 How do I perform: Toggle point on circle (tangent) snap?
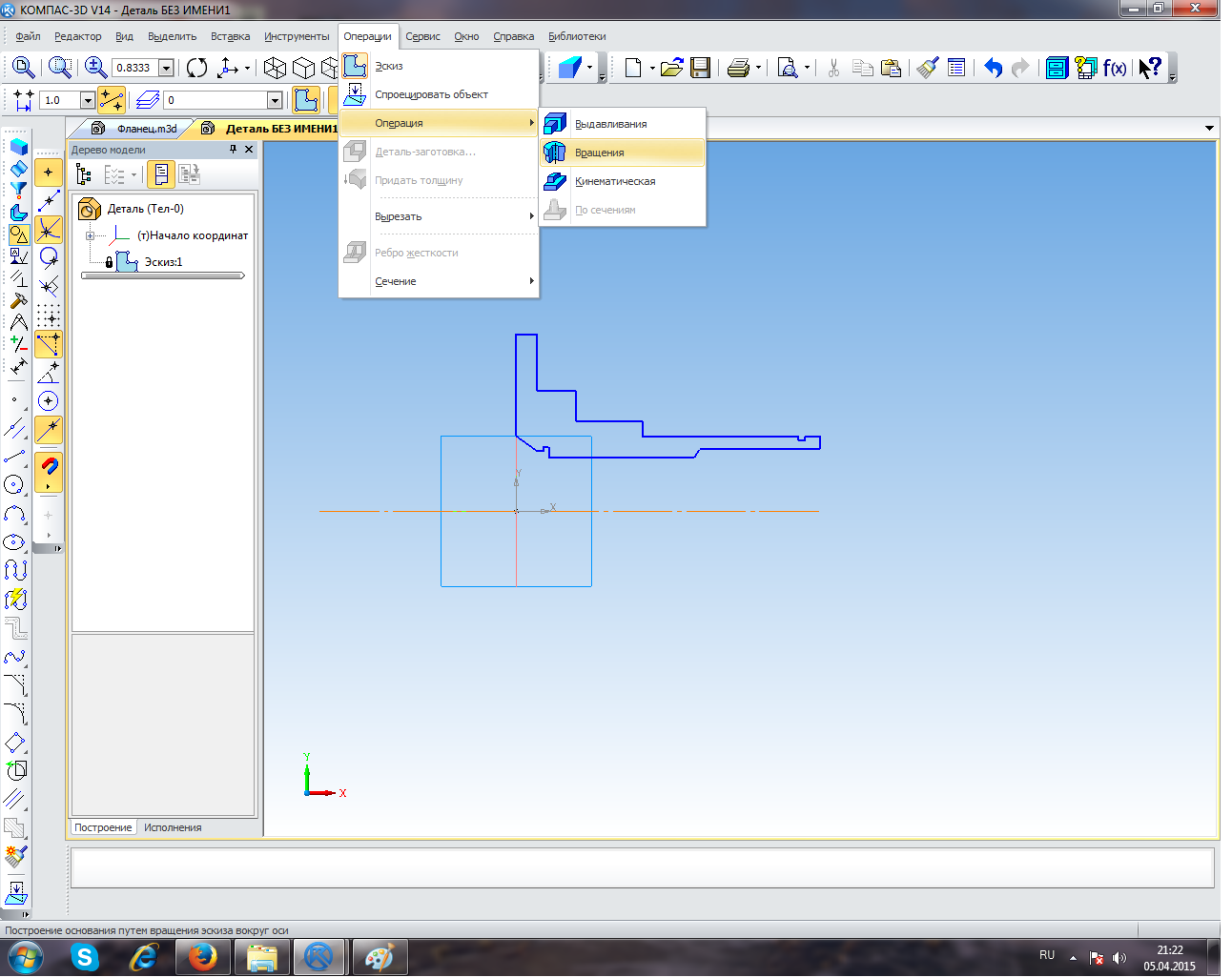(48, 258)
